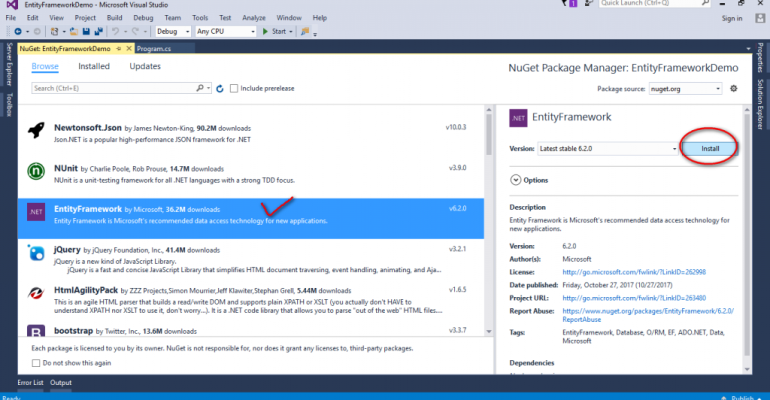The height and width of the screenshot is (400, 770).
Task: Click the Sign in link
Action: pyautogui.click(x=732, y=19)
